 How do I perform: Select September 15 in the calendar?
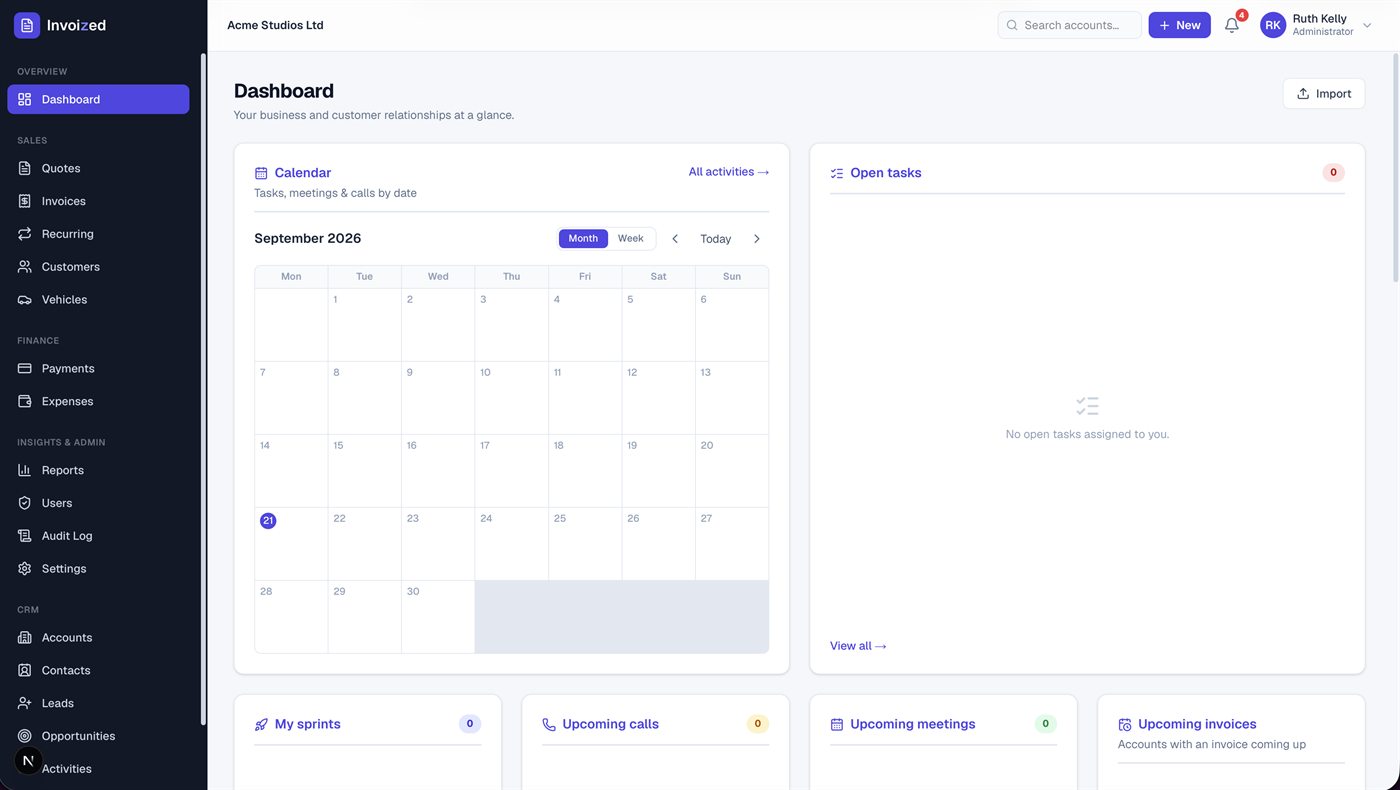point(364,470)
